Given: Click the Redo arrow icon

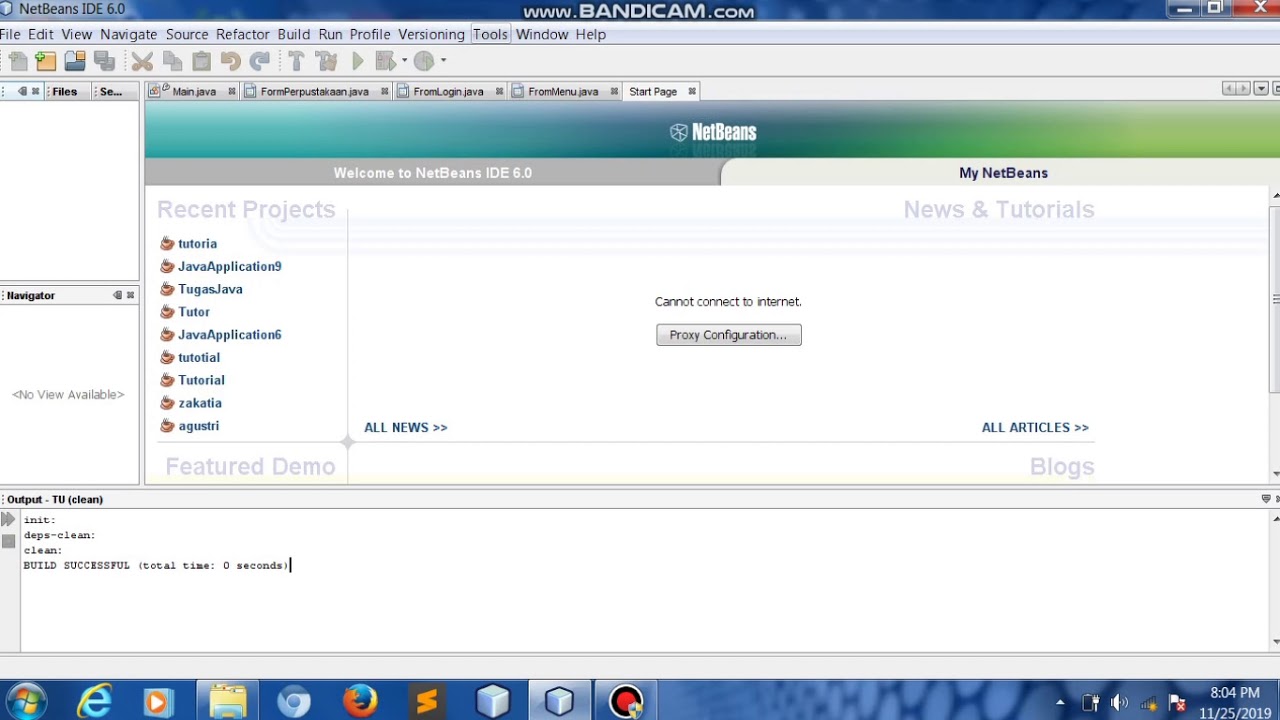Looking at the screenshot, I should point(259,62).
